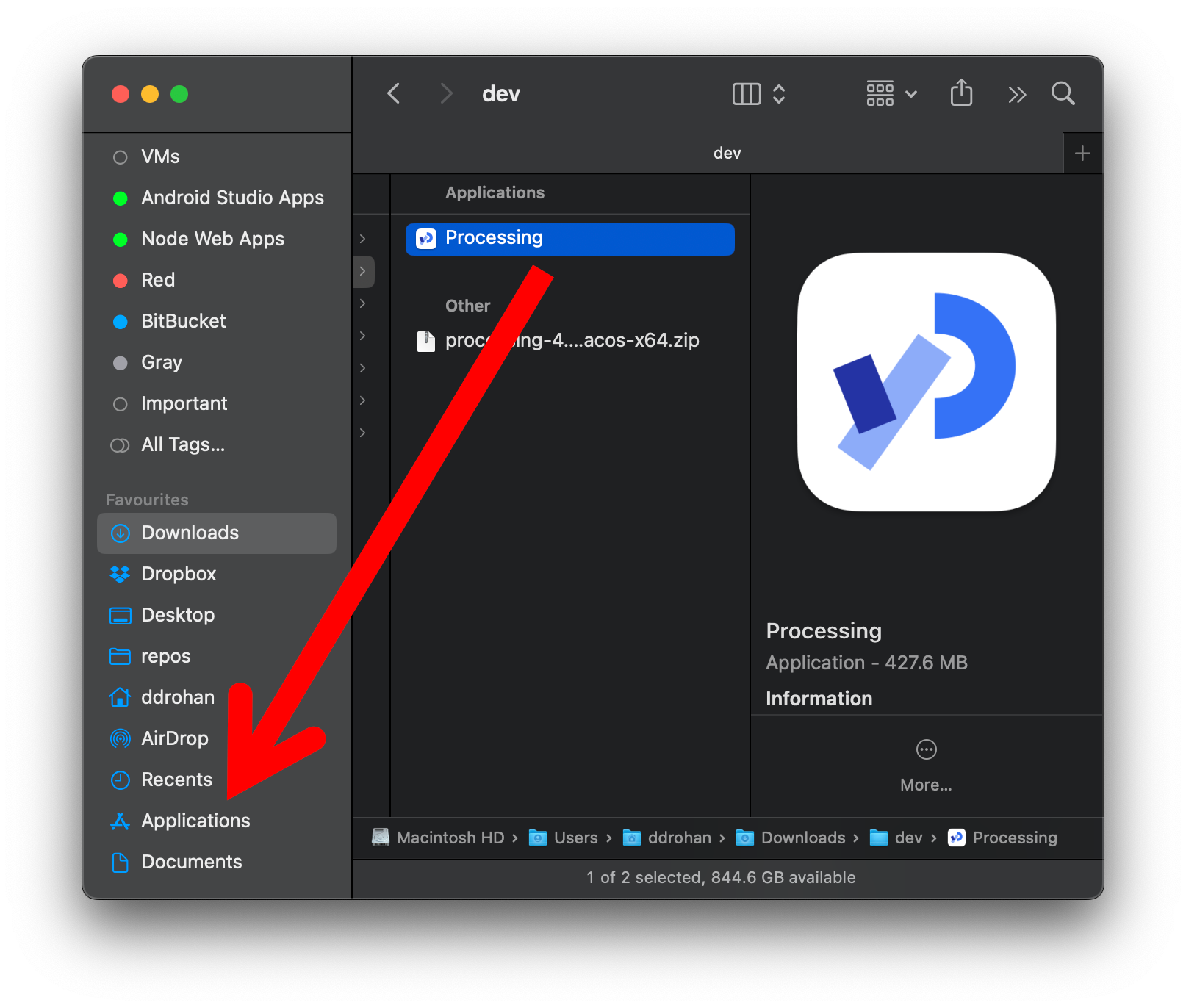Viewport: 1186px width, 1008px height.
Task: Select the BitBucket blue tag
Action: 183,321
